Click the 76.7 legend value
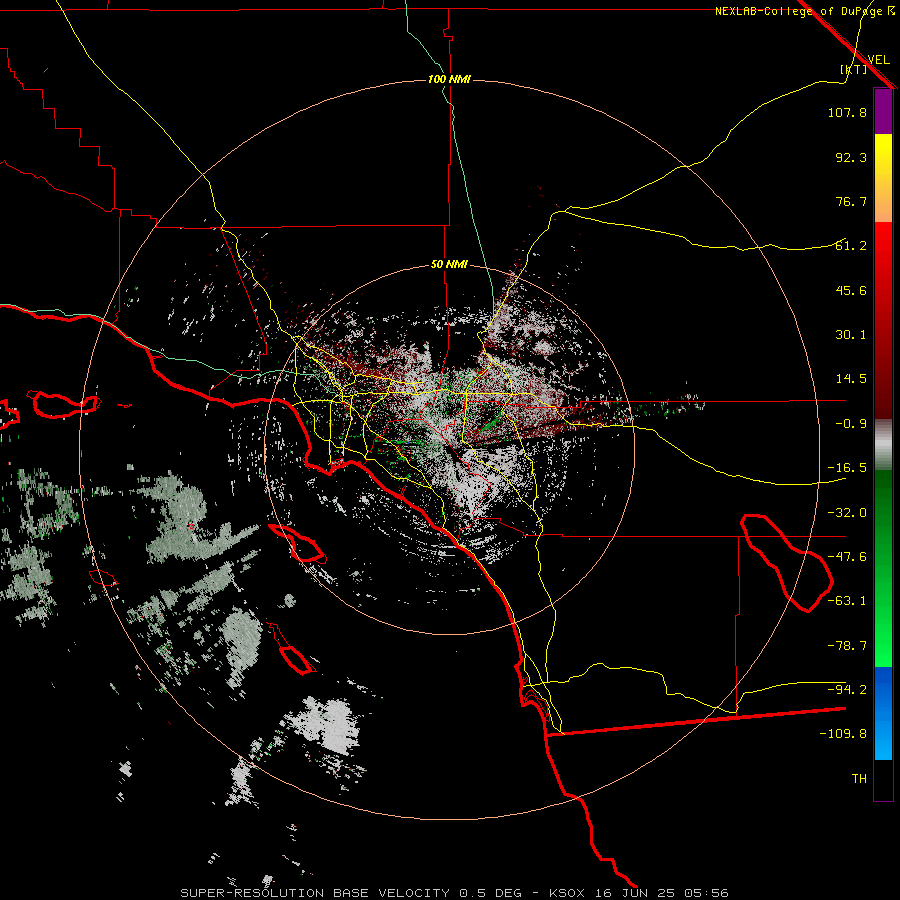 point(851,201)
